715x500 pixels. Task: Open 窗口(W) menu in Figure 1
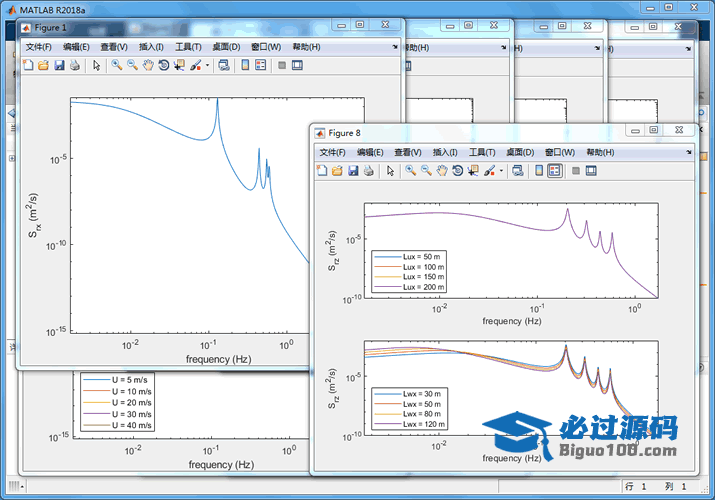[x=266, y=47]
